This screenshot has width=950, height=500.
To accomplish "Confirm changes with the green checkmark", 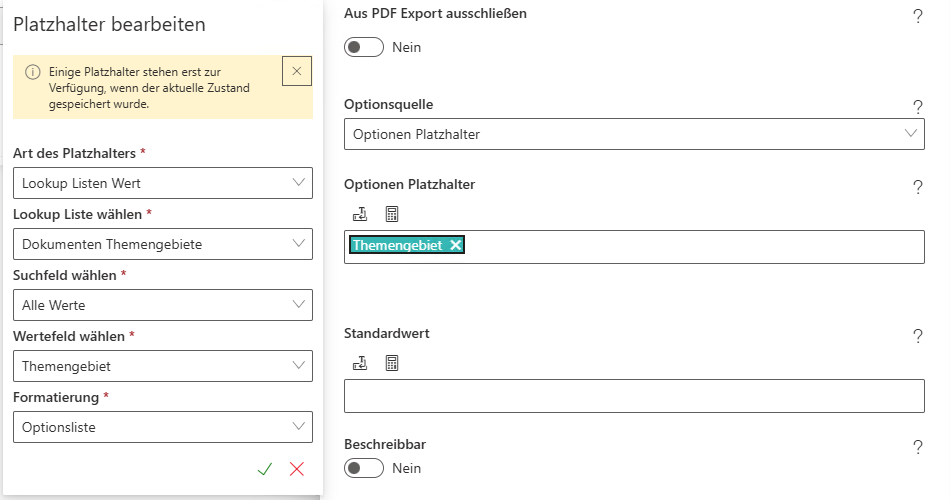I will 265,469.
